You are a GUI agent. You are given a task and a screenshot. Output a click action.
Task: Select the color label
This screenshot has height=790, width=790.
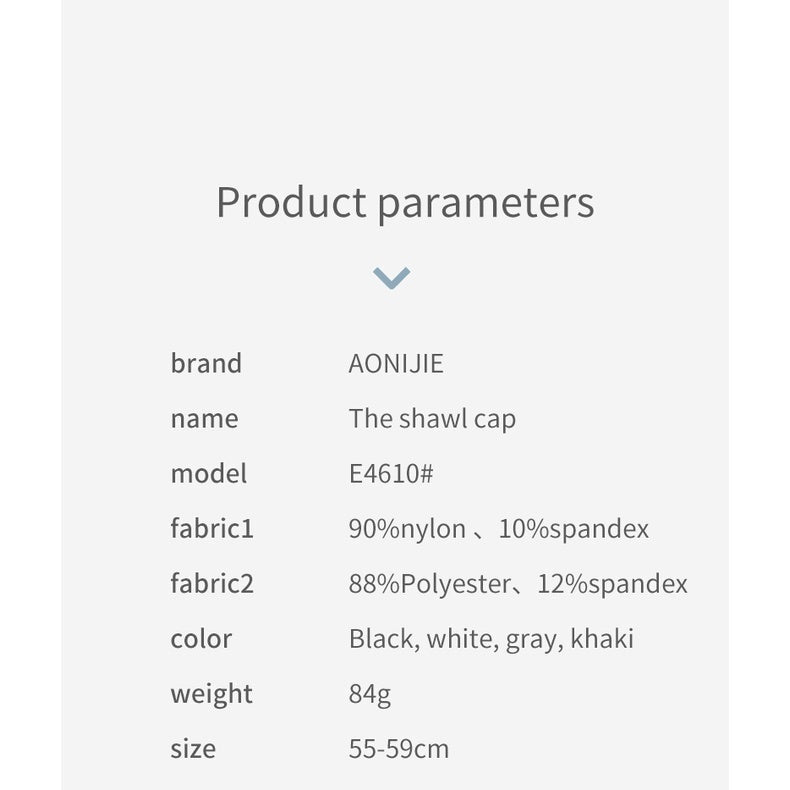tap(201, 638)
